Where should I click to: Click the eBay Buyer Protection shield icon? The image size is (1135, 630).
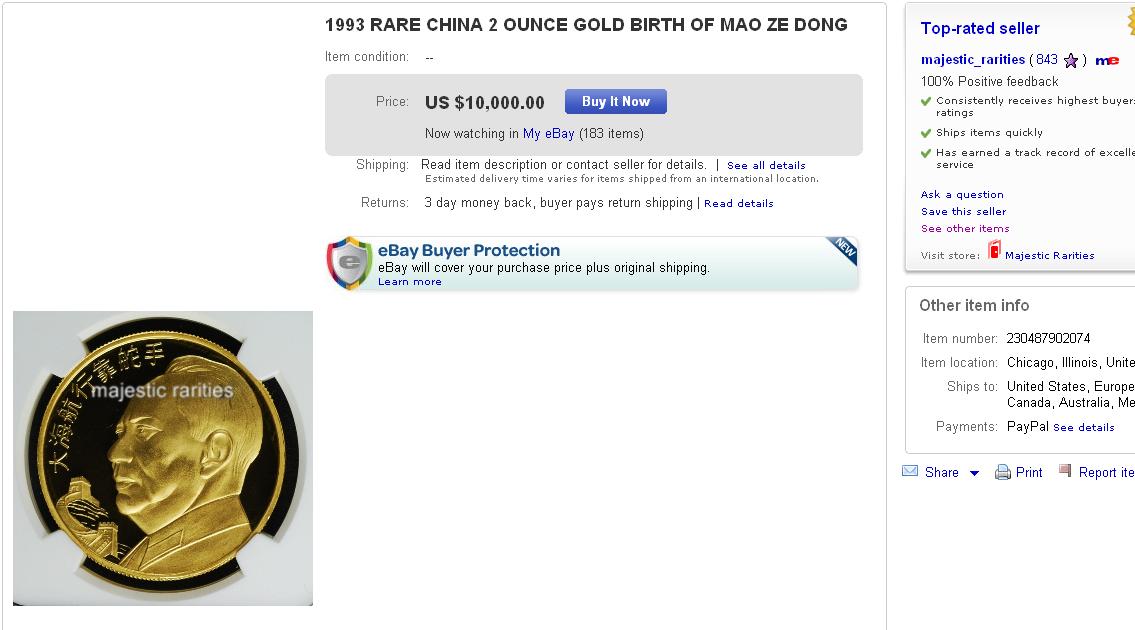(x=349, y=263)
